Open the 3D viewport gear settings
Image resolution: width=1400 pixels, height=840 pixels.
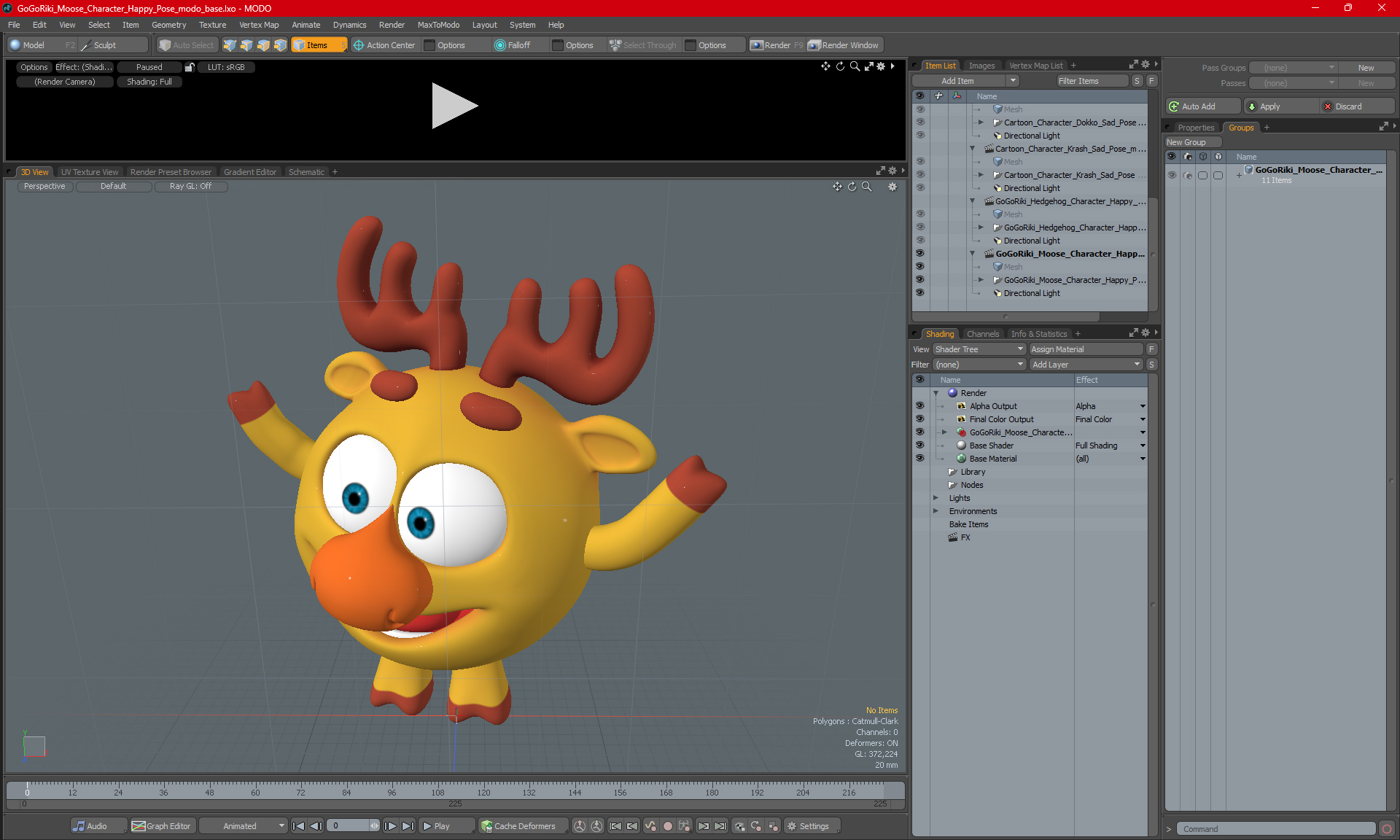892,187
